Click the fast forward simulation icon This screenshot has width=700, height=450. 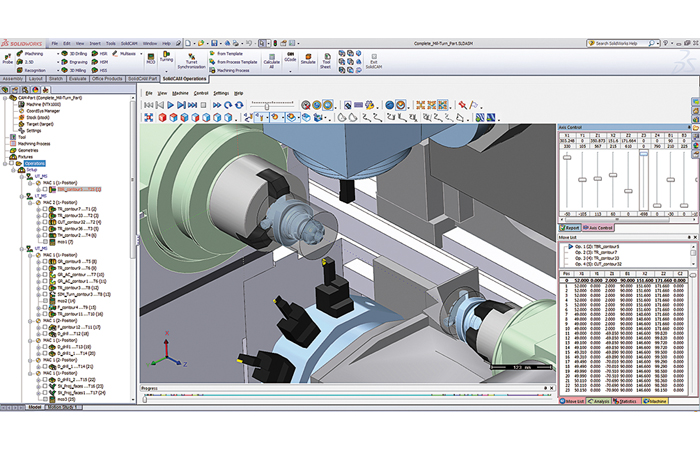point(217,105)
